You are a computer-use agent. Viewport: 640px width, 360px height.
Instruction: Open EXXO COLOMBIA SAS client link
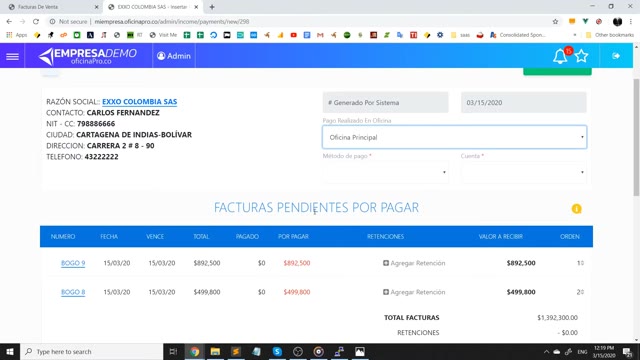click(x=140, y=102)
